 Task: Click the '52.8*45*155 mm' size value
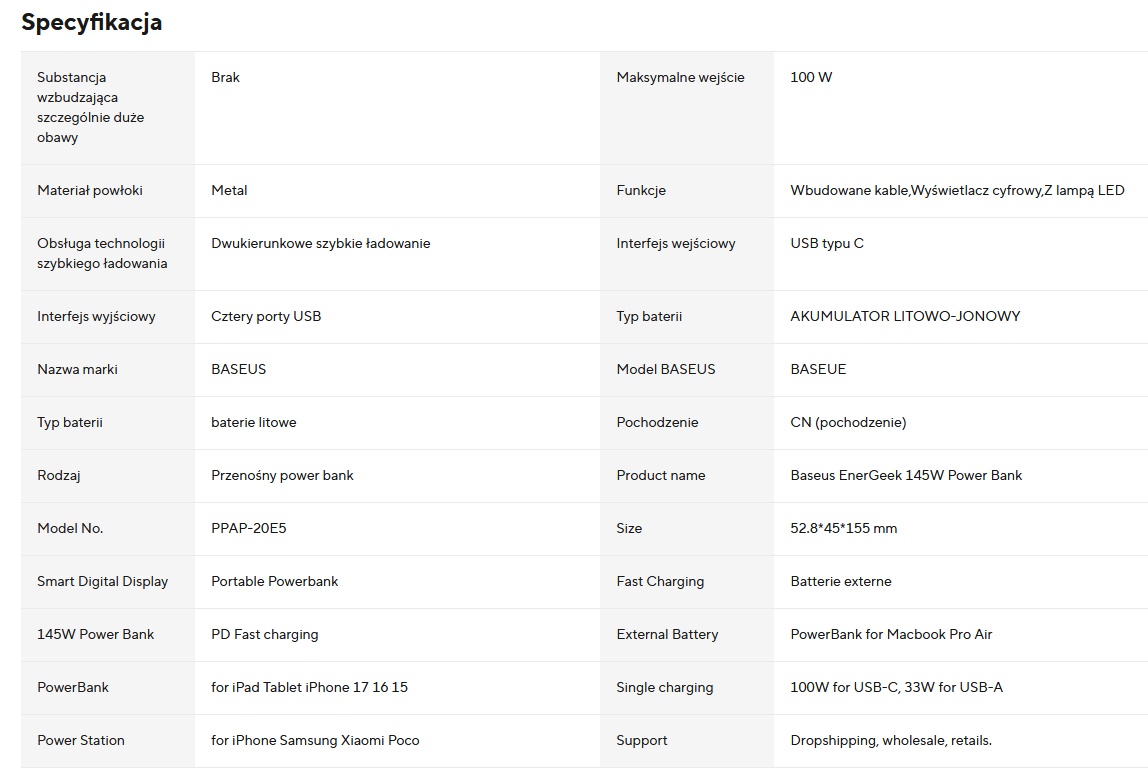[843, 528]
